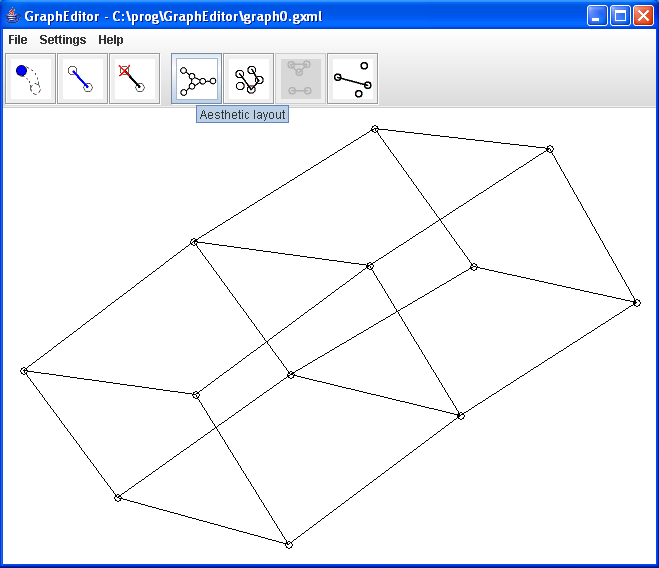Image resolution: width=659 pixels, height=568 pixels.
Task: Select the topmost vertex of the graph
Action: [375, 129]
